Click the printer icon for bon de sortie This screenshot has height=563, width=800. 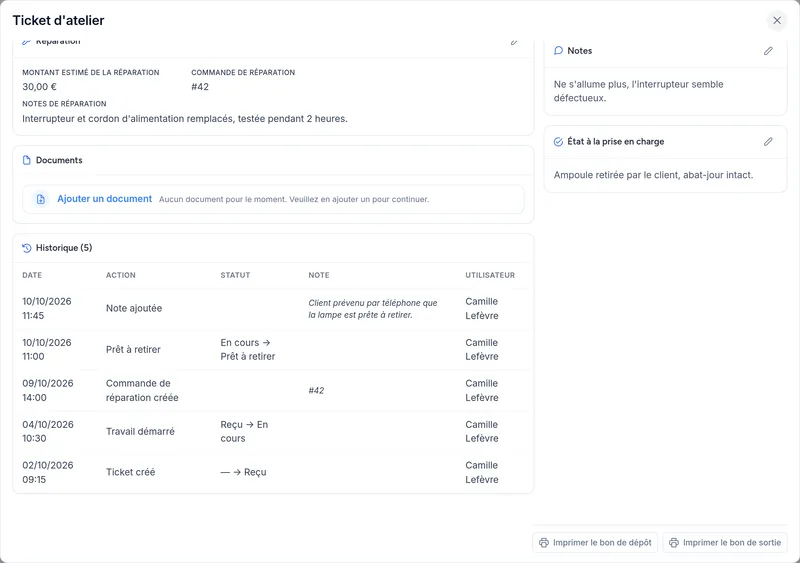point(674,543)
